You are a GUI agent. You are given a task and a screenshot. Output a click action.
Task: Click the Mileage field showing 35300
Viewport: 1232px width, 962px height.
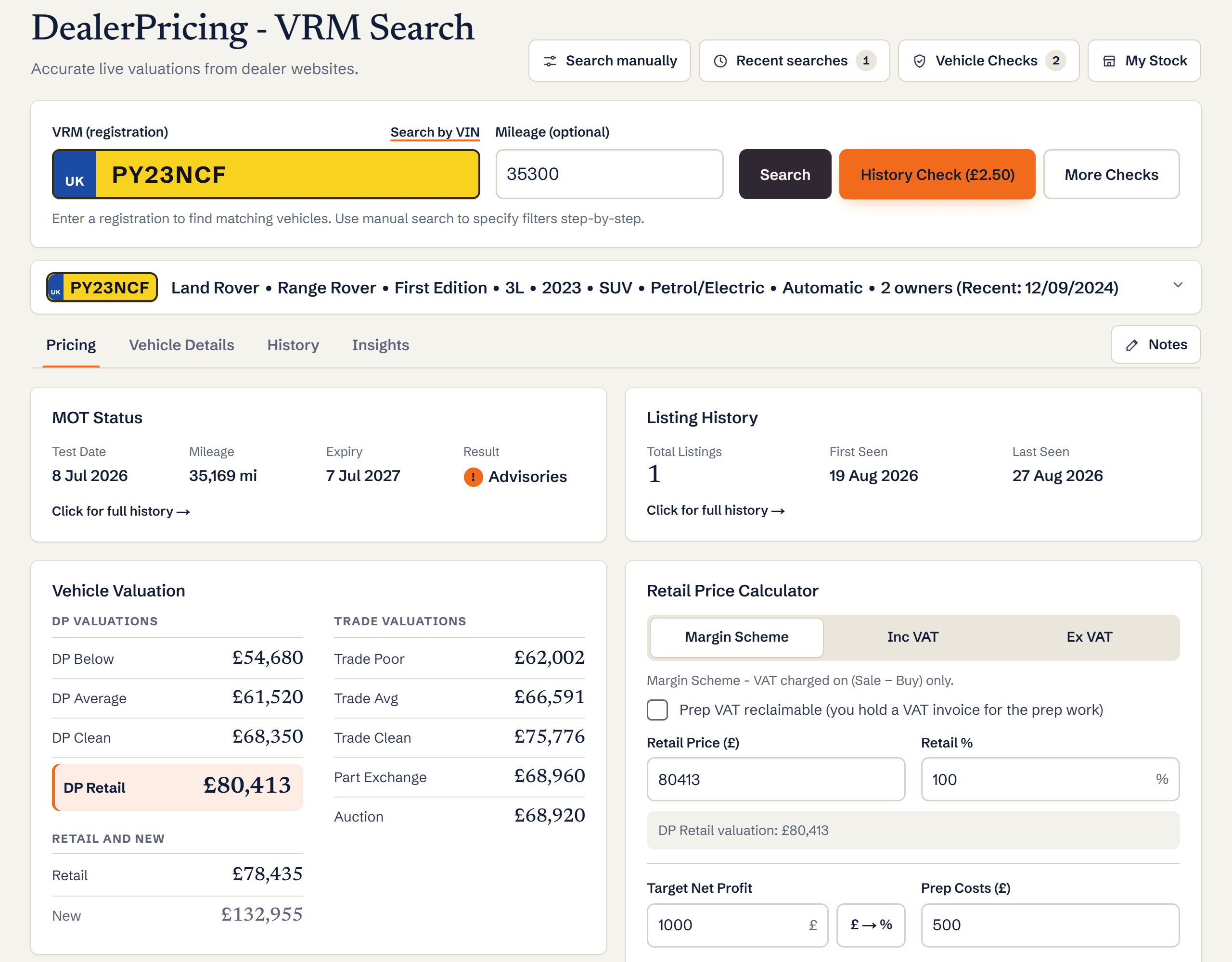[x=609, y=174]
